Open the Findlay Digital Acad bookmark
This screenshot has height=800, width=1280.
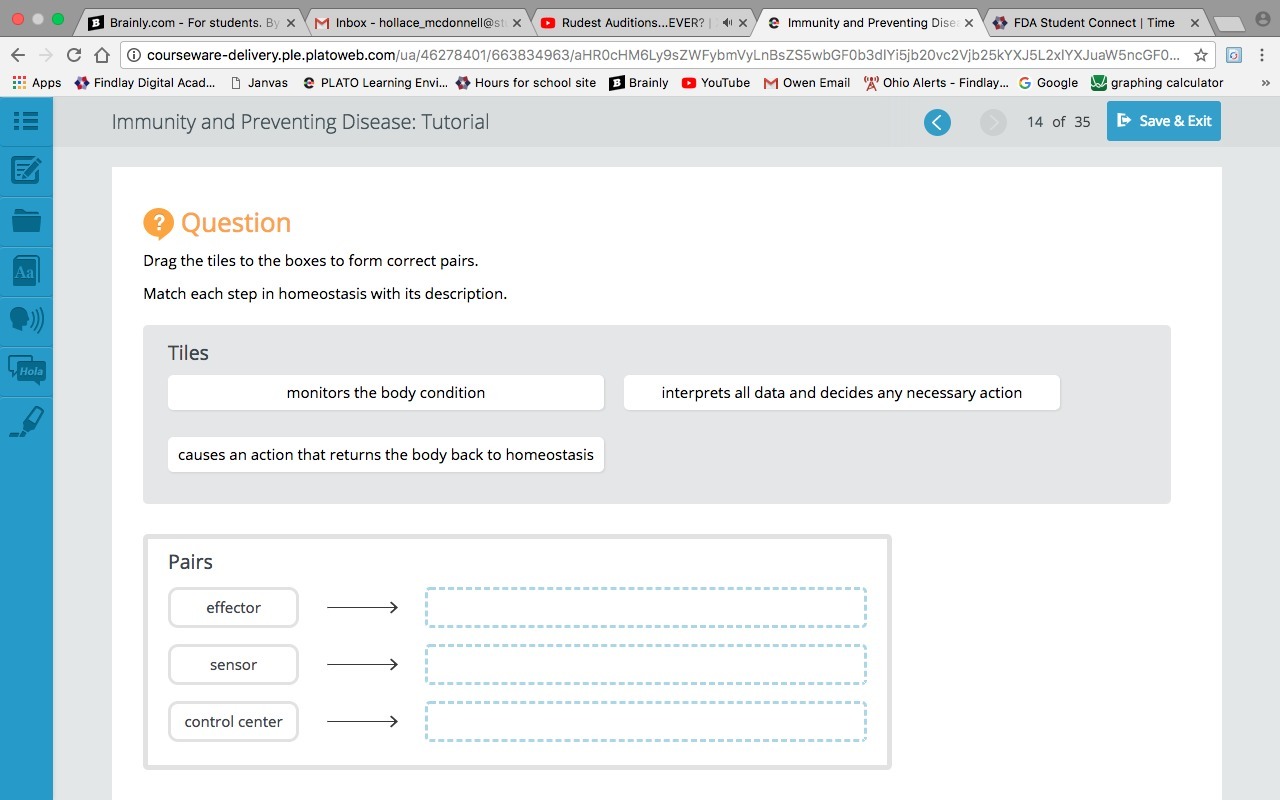145,83
